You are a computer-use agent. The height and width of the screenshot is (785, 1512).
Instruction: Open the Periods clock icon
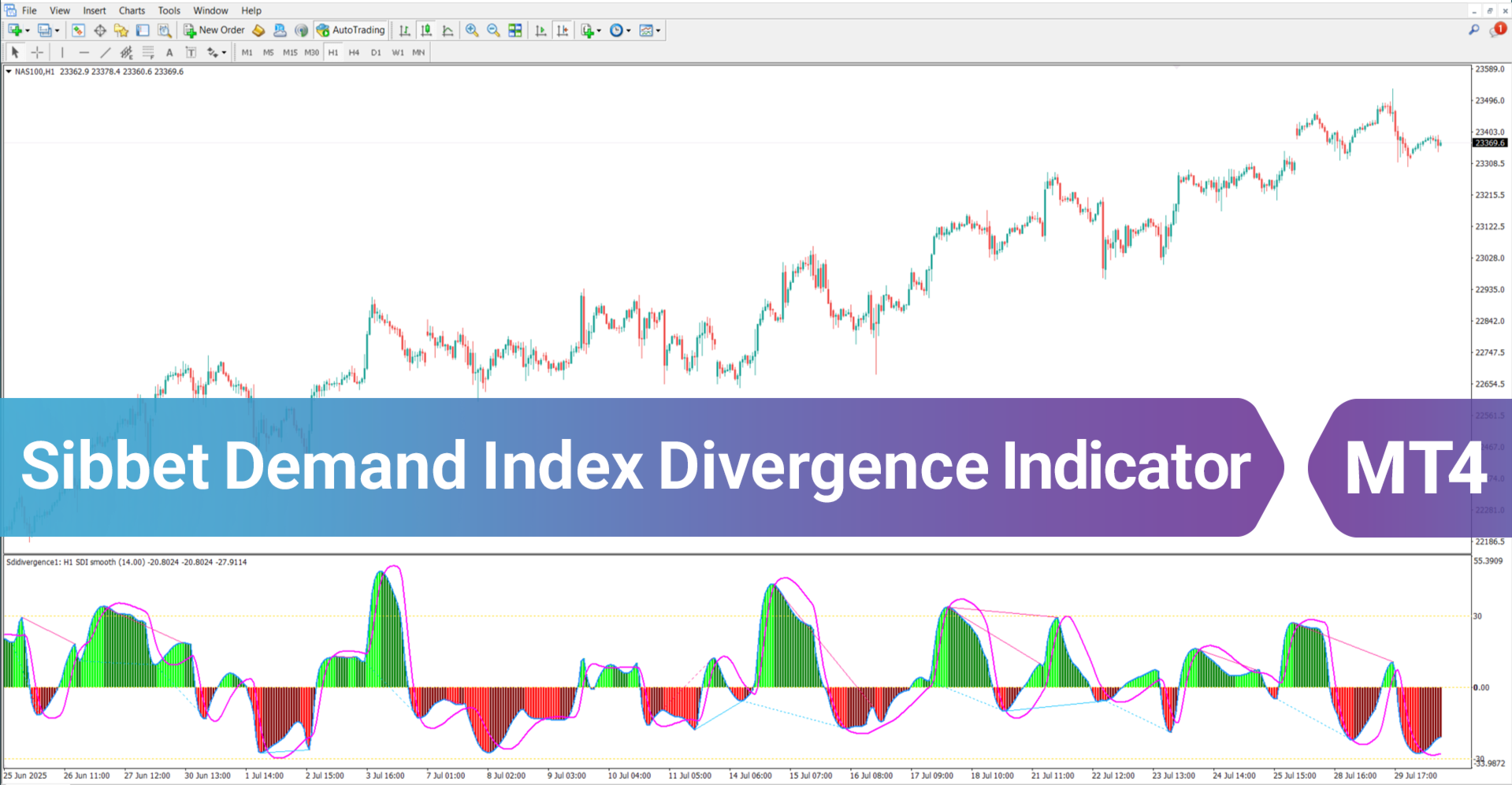616,31
